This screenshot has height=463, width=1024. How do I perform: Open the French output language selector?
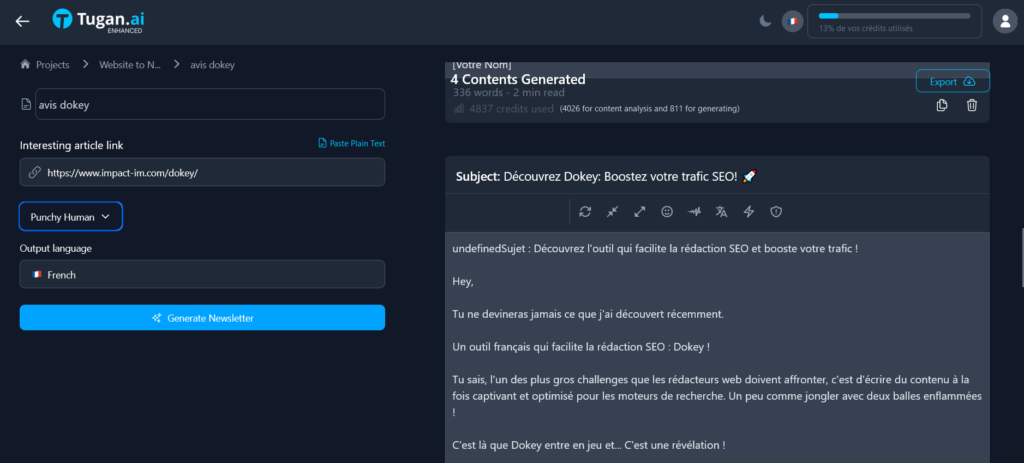202,274
